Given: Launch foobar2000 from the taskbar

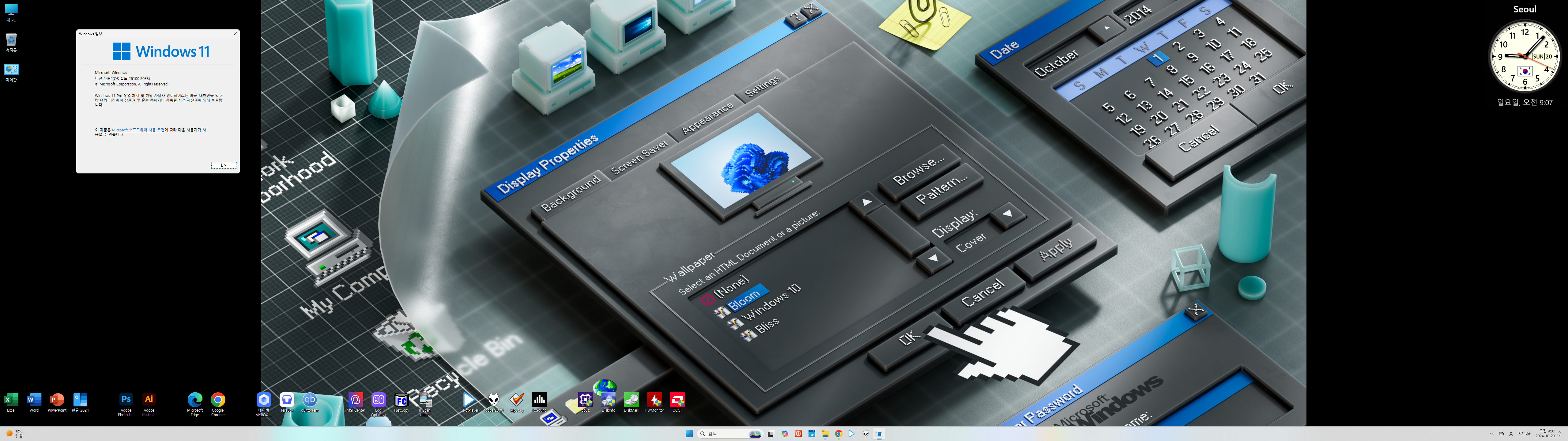Looking at the screenshot, I should (865, 434).
